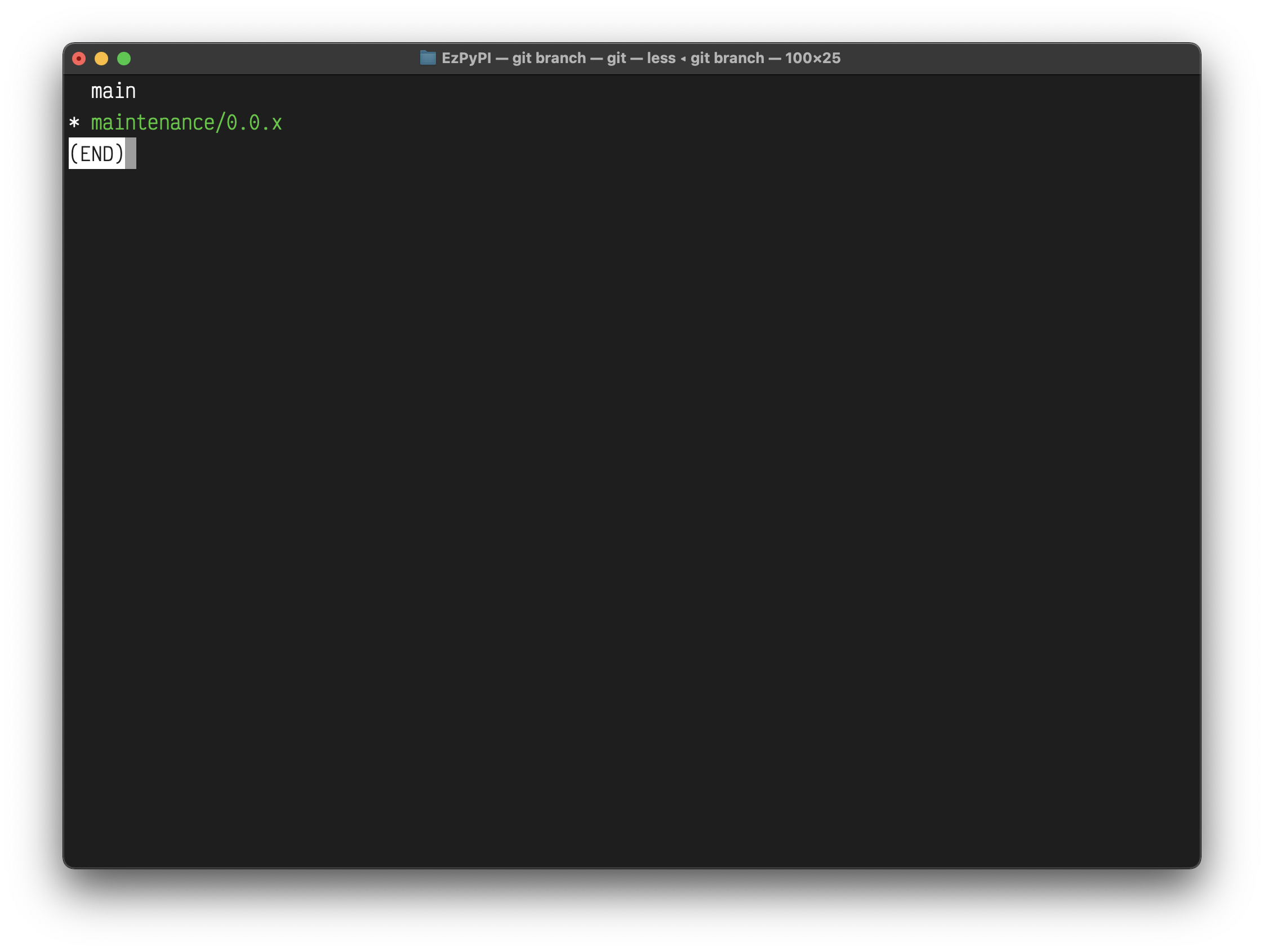Viewport: 1264px width, 952px height.
Task: Click empty title bar left of folder icon
Action: click(274, 58)
